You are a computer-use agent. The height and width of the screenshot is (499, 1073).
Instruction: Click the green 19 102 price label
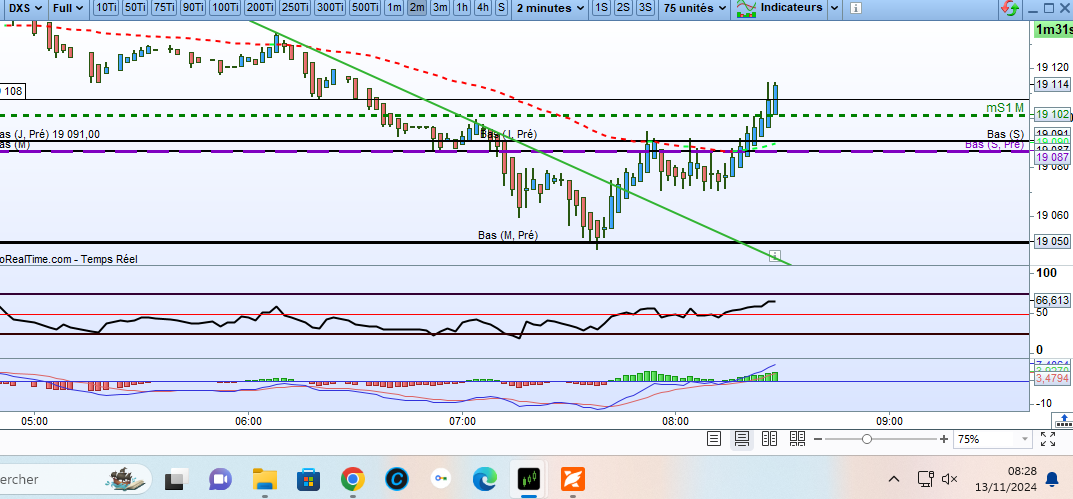click(x=1052, y=114)
